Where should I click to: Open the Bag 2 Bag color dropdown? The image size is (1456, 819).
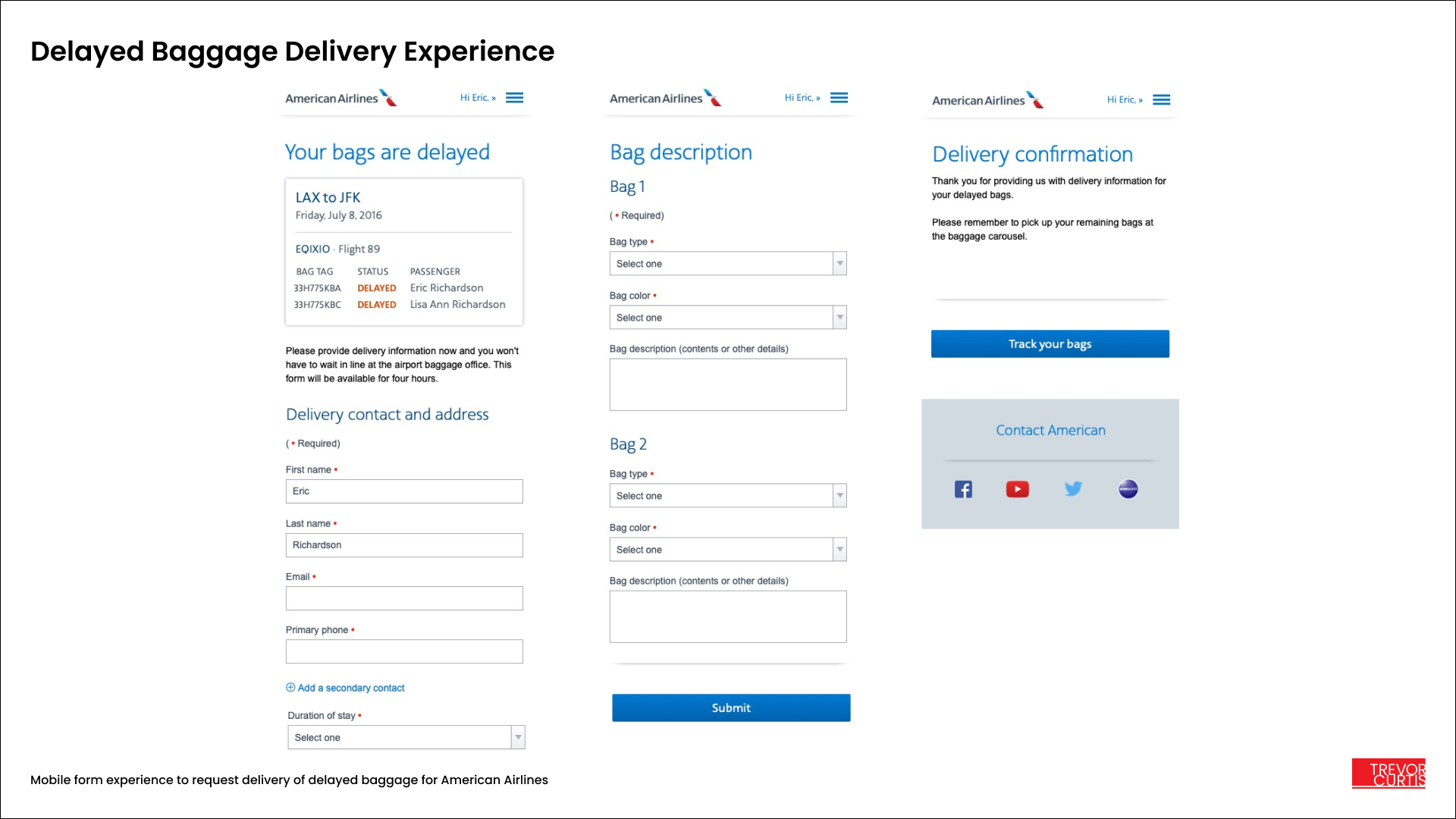pos(727,550)
